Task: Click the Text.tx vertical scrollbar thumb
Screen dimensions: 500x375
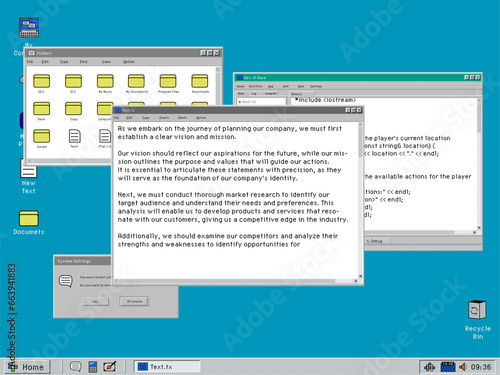Action: click(360, 142)
